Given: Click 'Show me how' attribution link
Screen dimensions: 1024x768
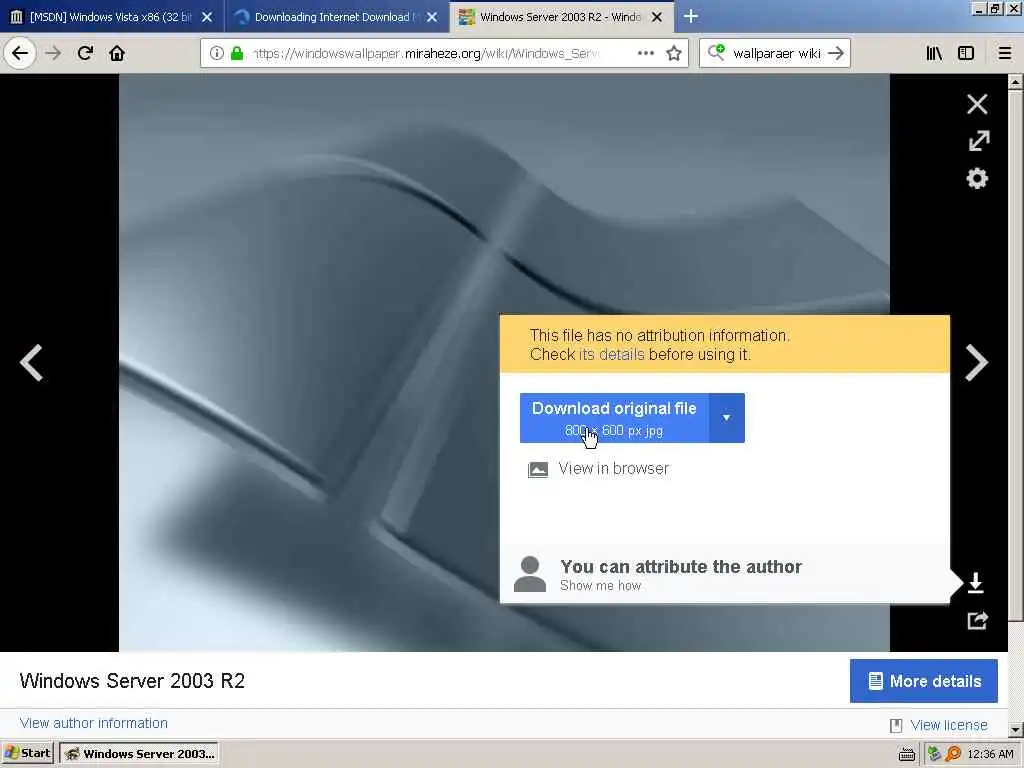Looking at the screenshot, I should click(x=600, y=586).
